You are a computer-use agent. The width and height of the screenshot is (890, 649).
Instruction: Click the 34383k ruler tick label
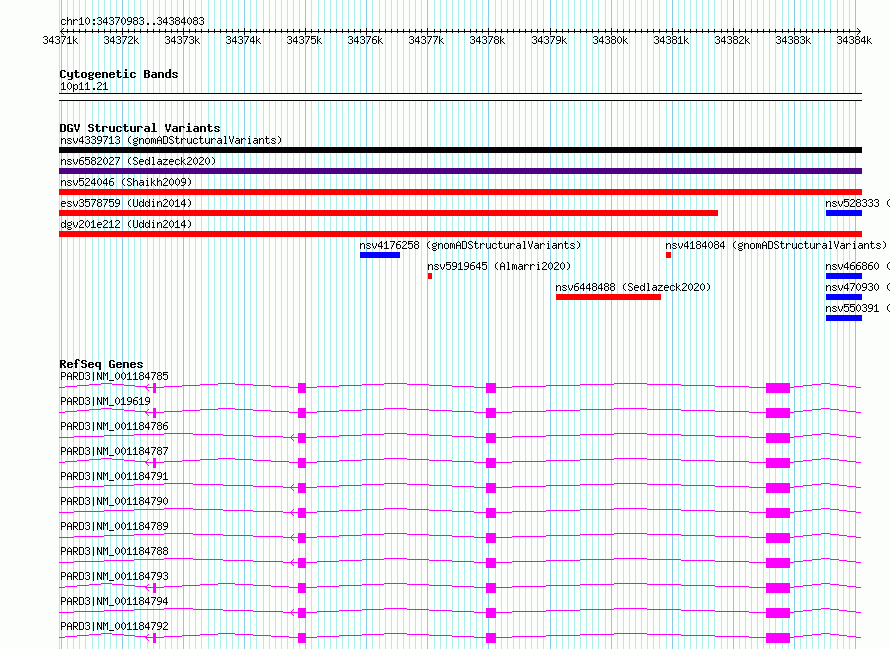pyautogui.click(x=793, y=40)
